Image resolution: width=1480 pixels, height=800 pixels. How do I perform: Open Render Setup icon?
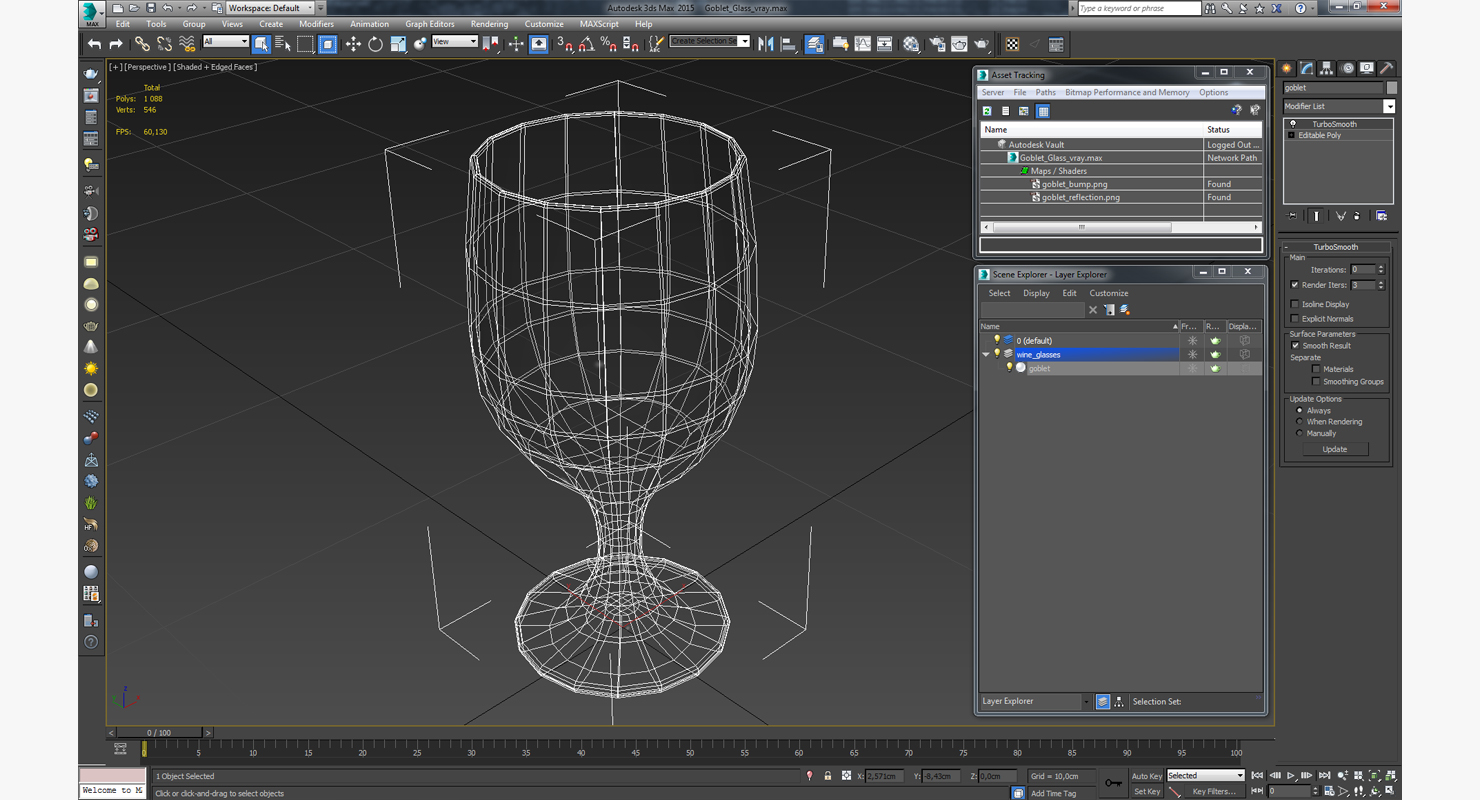(x=936, y=44)
